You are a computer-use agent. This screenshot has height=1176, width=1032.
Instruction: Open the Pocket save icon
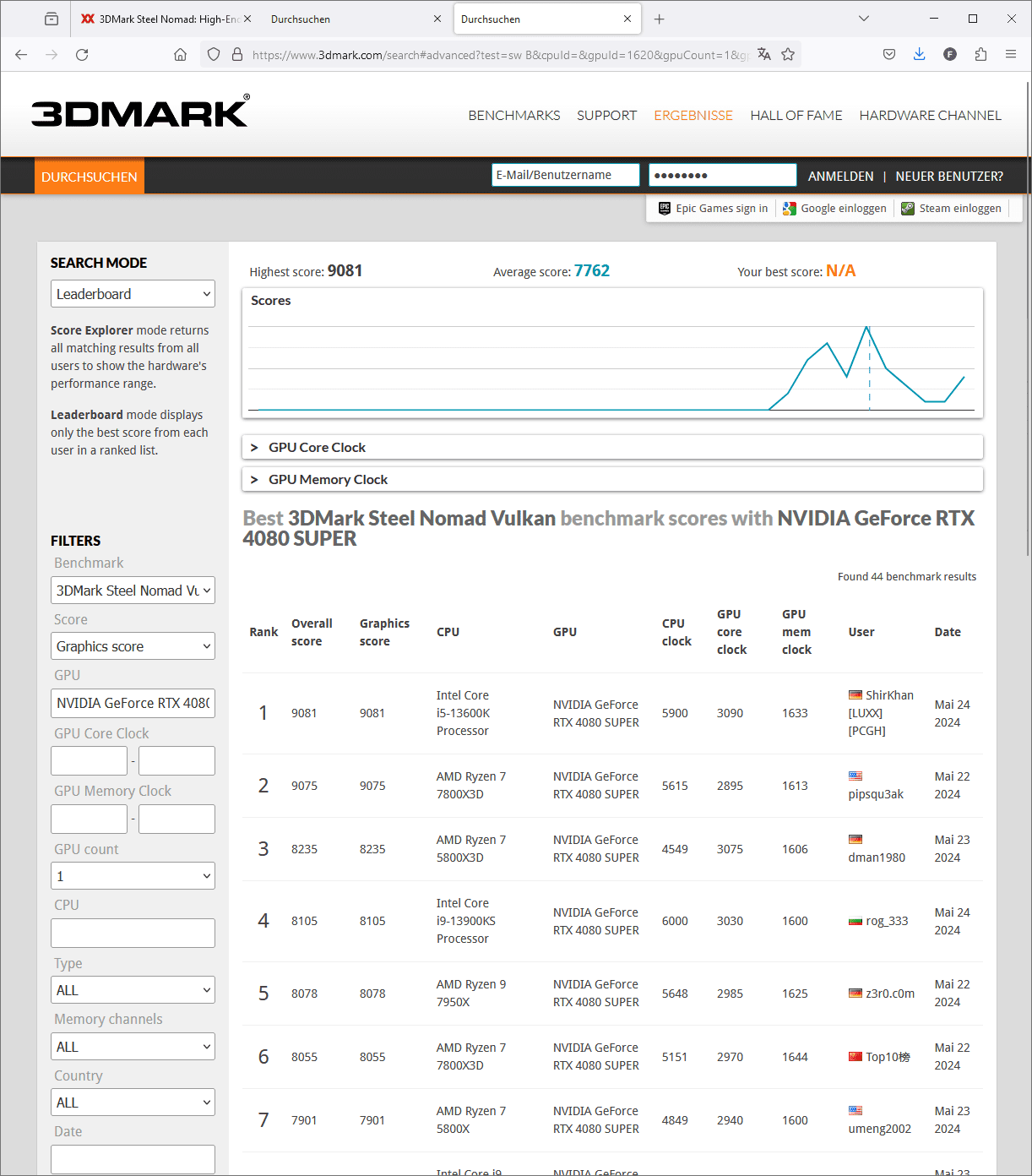pos(889,54)
